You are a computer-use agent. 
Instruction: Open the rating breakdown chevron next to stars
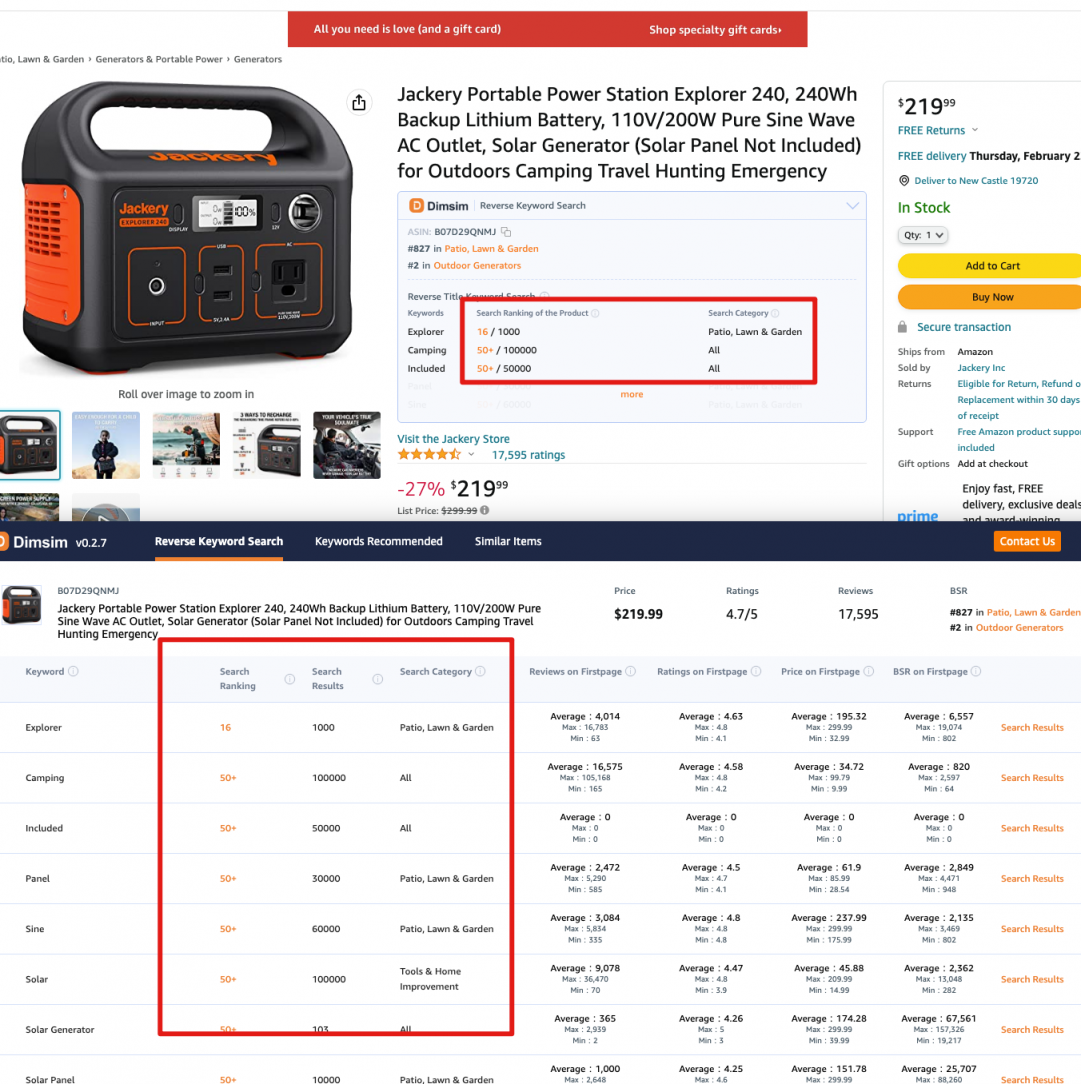[471, 455]
